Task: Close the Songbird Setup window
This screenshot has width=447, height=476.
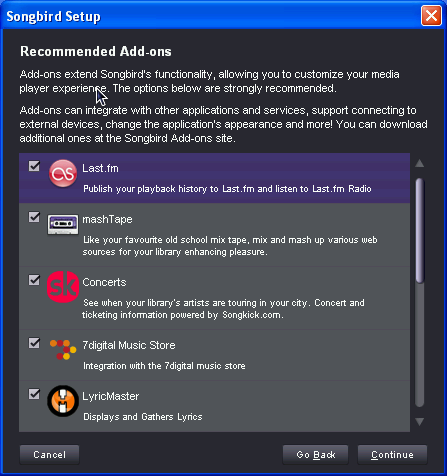Action: pos(431,16)
